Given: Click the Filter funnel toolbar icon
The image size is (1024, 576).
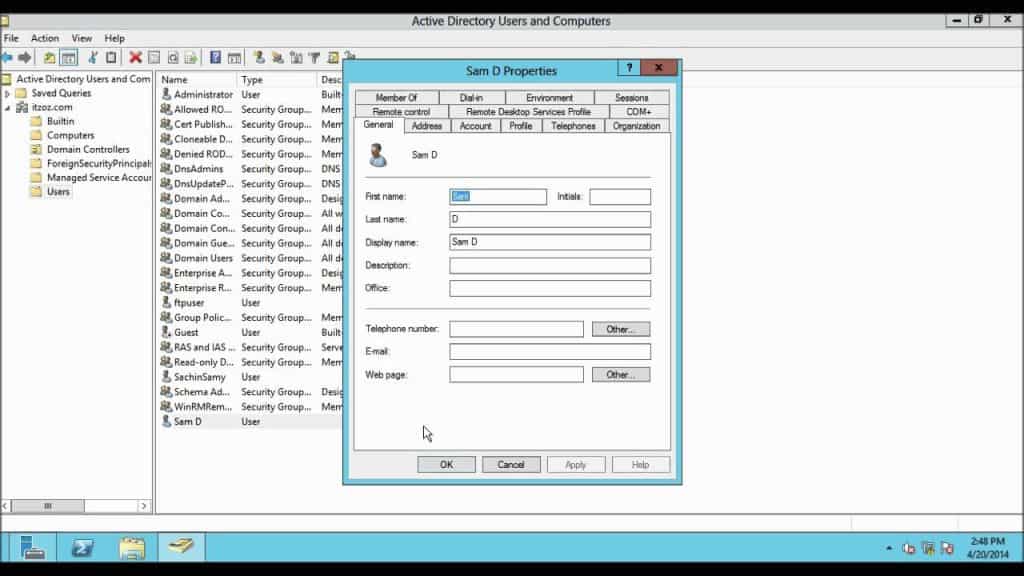Looking at the screenshot, I should click(x=314, y=57).
